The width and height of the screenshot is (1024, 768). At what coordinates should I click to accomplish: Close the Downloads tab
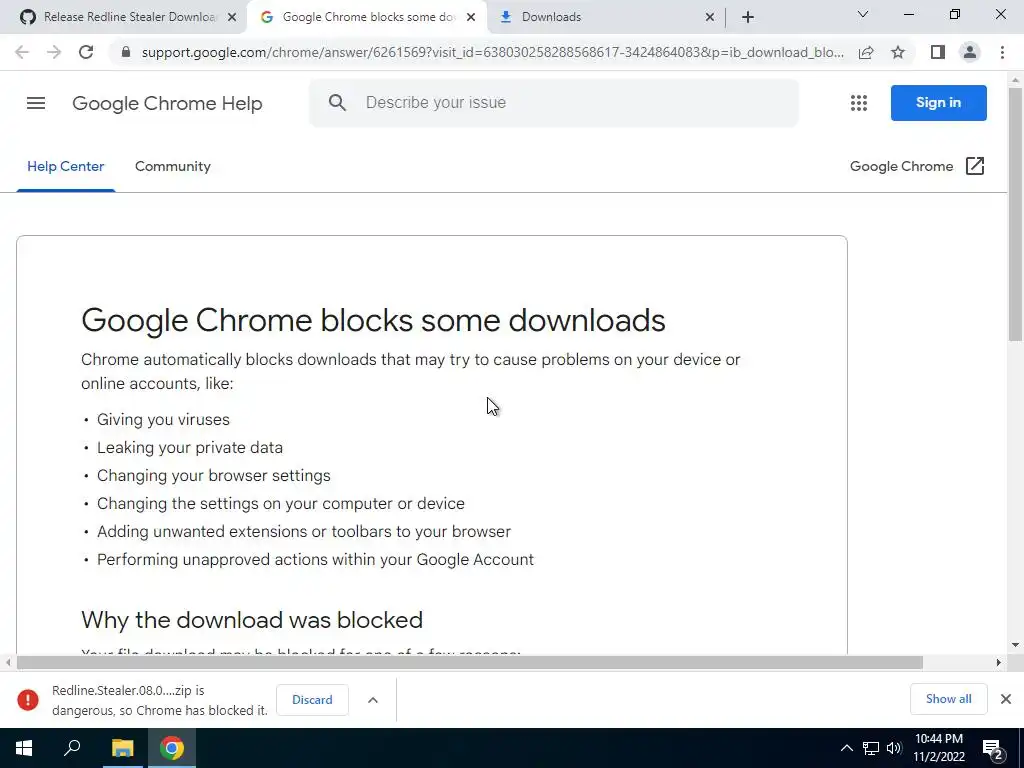coord(710,18)
